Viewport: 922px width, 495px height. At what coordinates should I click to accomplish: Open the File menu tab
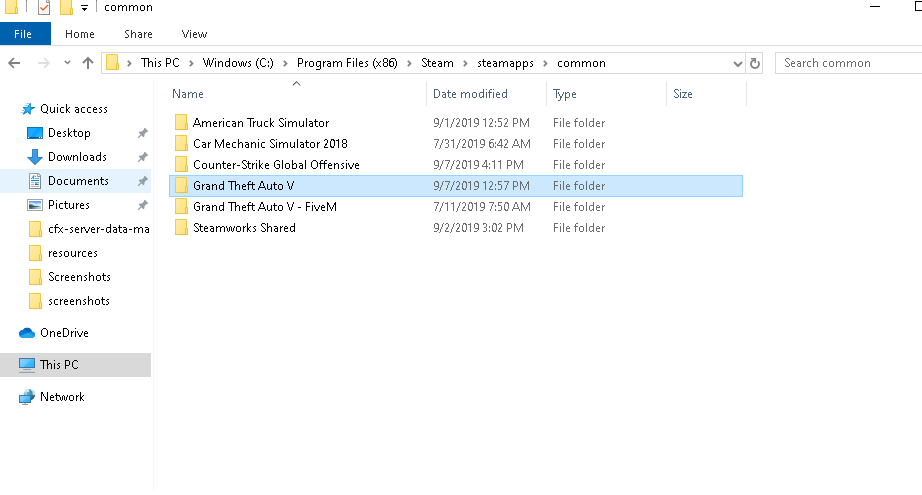point(23,34)
